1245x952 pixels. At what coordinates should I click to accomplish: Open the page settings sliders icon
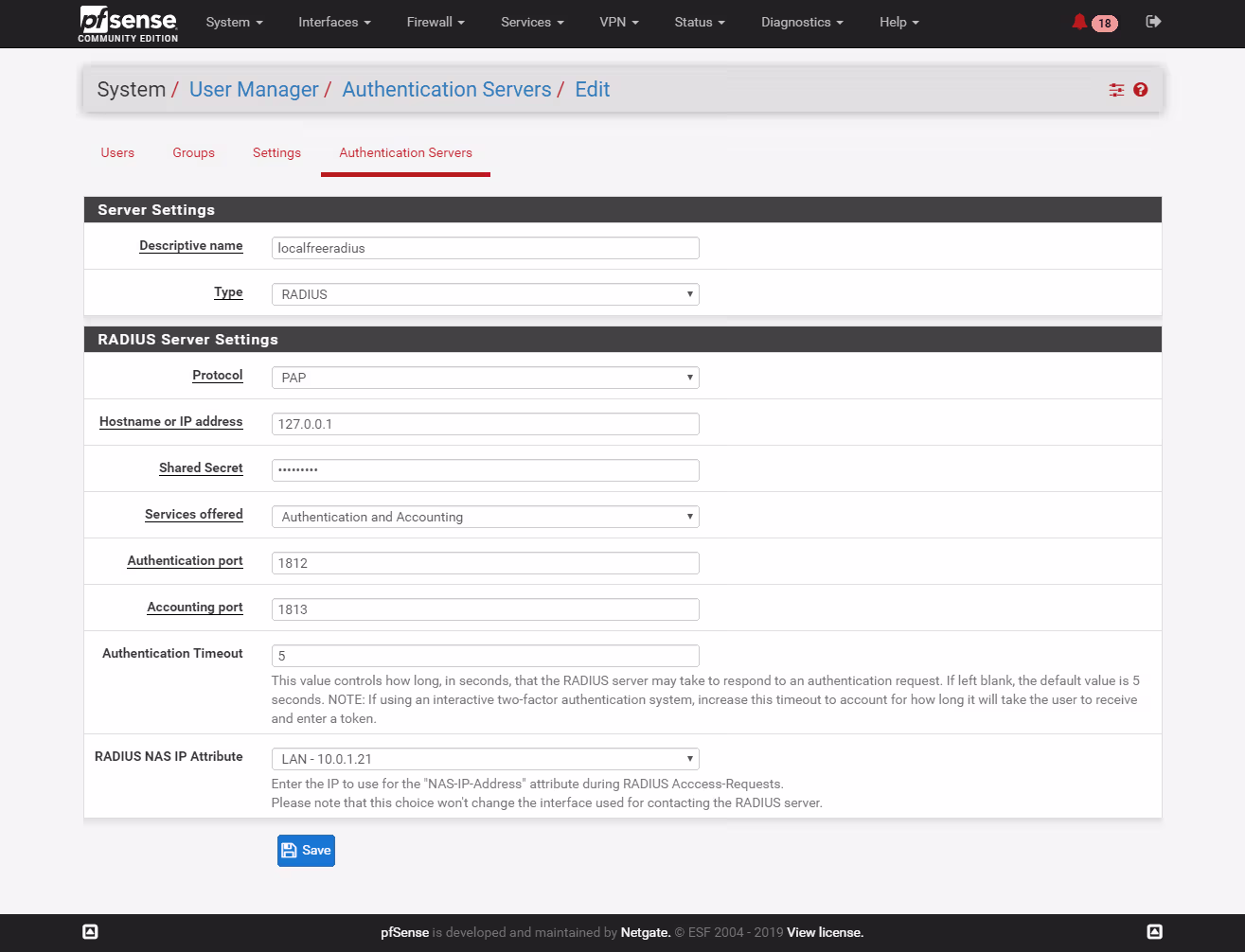click(1116, 90)
